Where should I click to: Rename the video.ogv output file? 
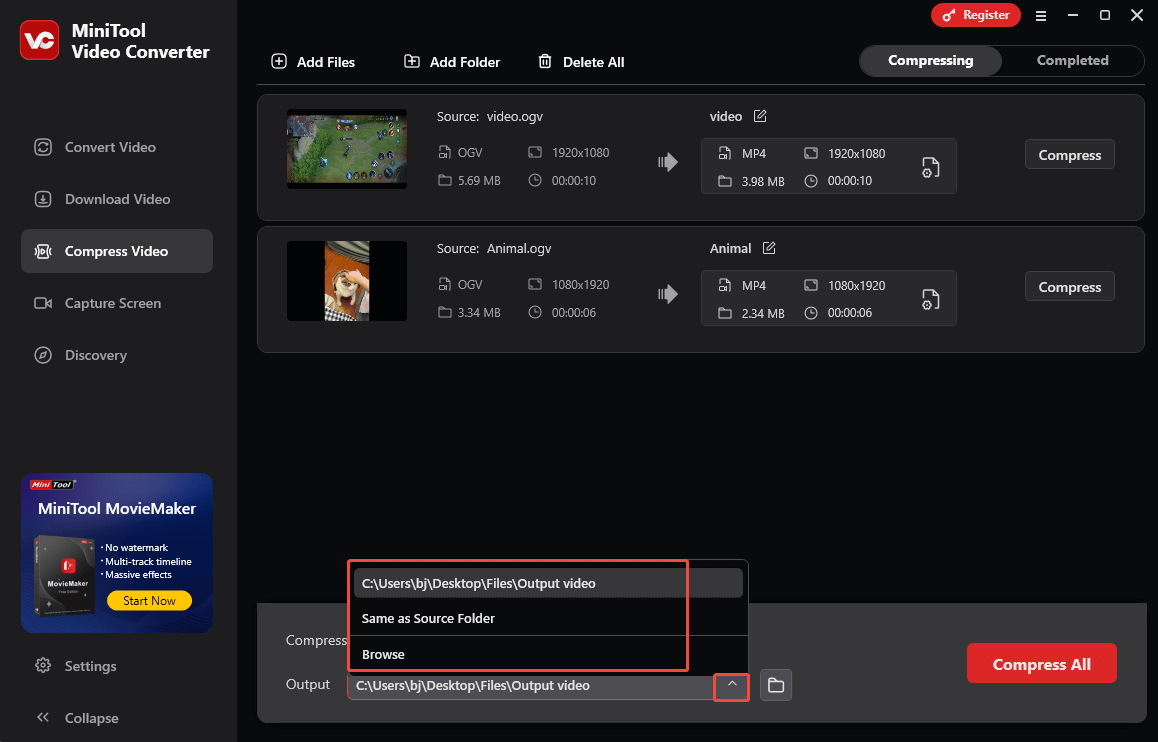[760, 116]
